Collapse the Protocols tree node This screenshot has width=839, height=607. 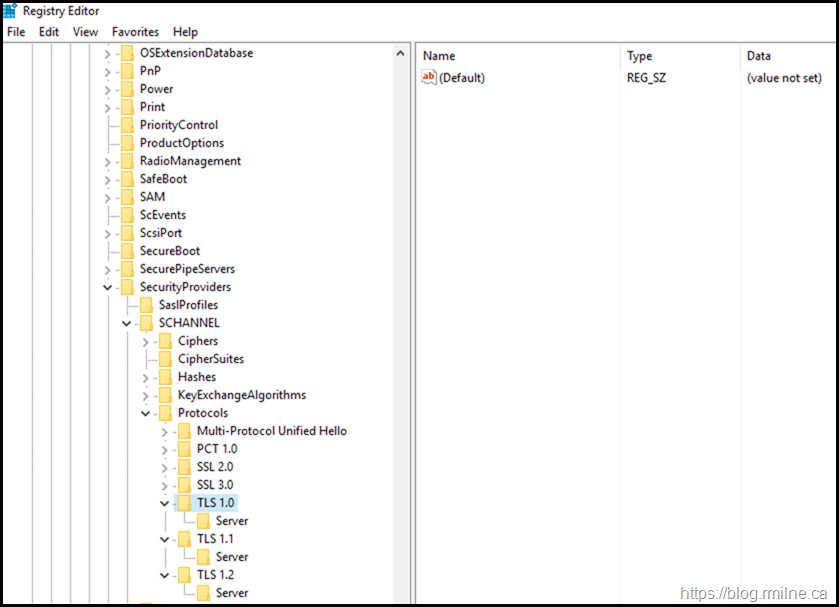[x=146, y=413]
